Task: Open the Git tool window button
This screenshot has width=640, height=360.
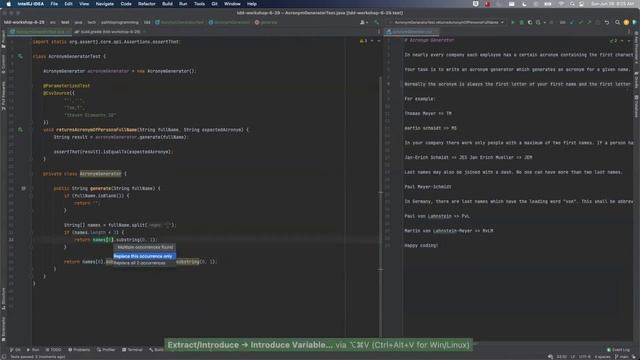Action: click(15, 350)
